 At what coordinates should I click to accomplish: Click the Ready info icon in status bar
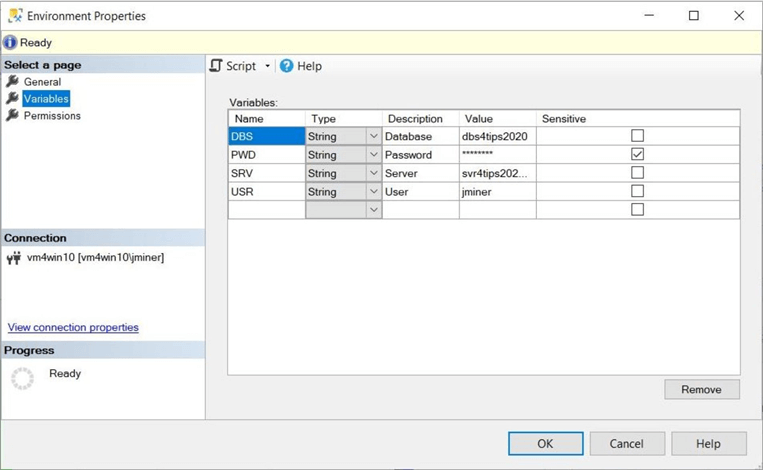click(x=10, y=43)
